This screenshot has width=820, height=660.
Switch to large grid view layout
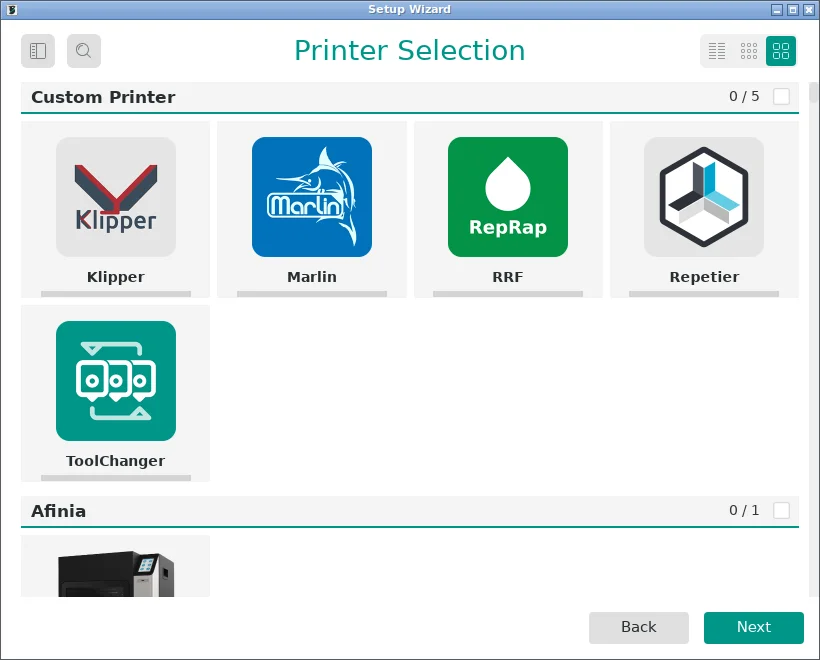pos(781,51)
